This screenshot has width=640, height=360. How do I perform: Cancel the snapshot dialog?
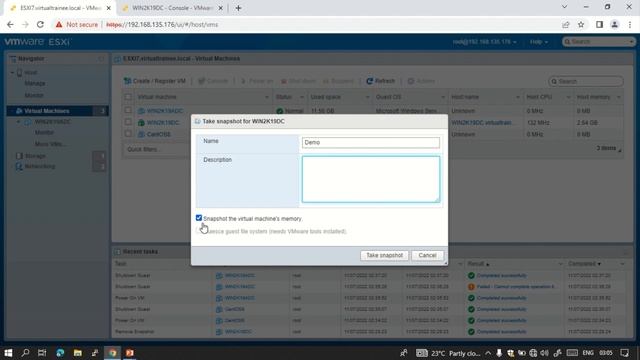click(427, 255)
